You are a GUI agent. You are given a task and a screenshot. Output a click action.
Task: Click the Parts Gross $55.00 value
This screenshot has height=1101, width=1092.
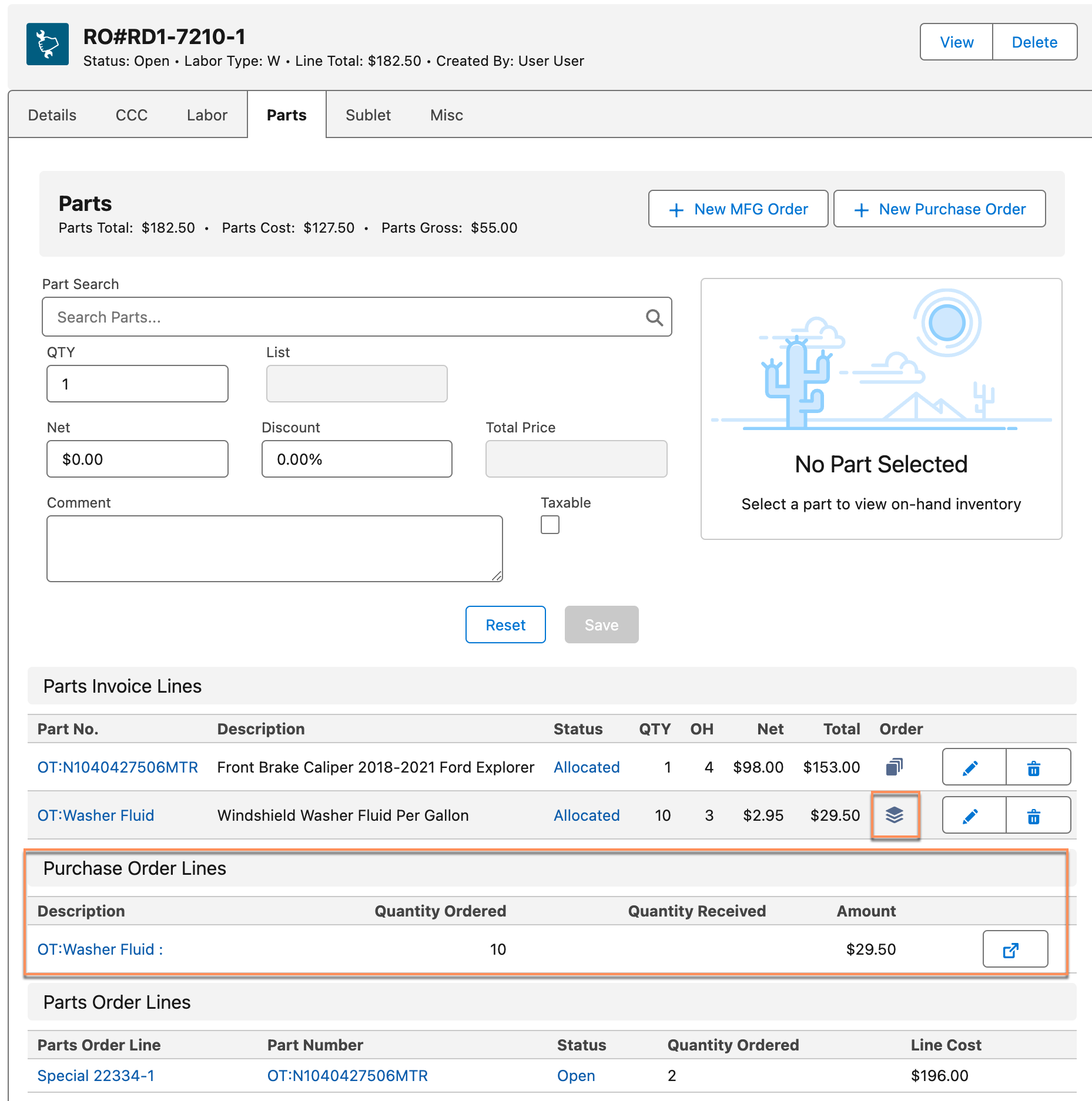coord(494,228)
